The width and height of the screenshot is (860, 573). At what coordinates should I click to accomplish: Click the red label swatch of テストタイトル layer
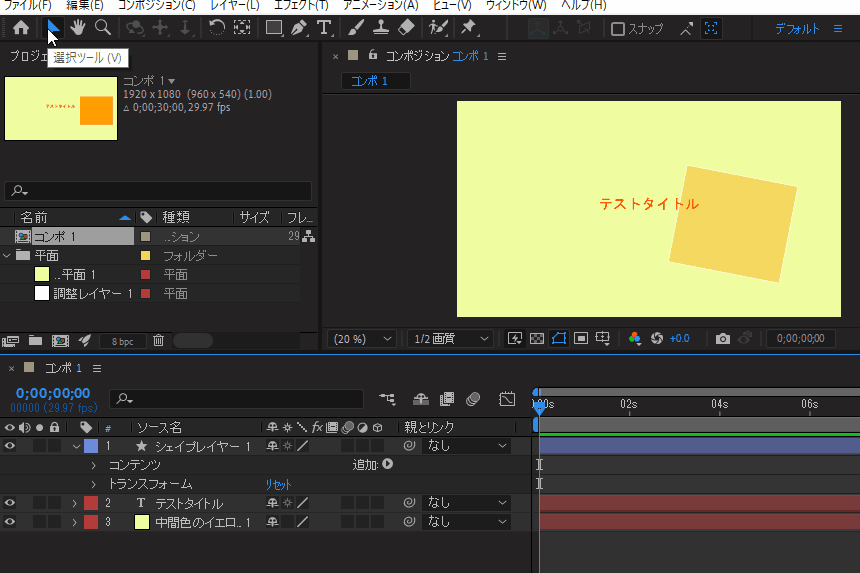91,503
